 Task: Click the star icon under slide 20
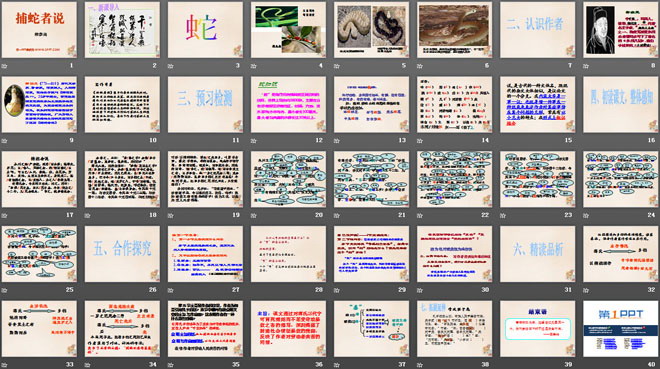[253, 215]
